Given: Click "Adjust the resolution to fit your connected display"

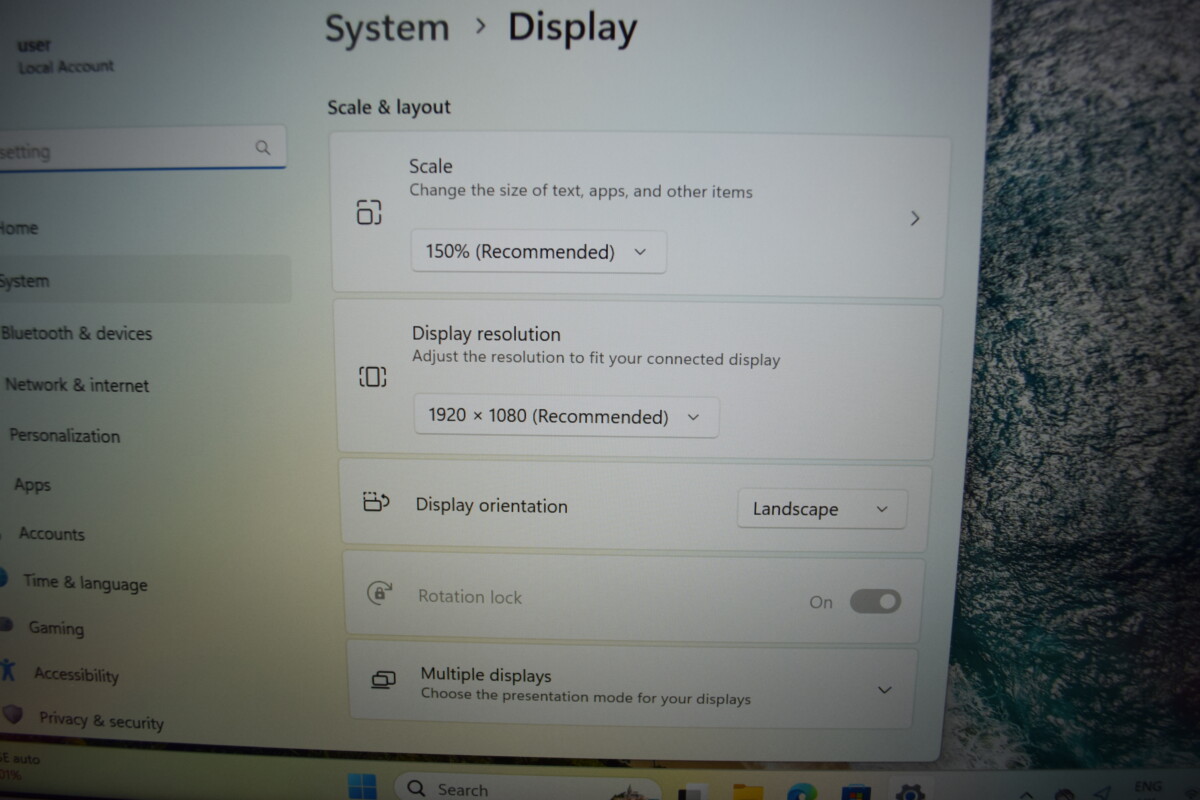Looking at the screenshot, I should [x=596, y=358].
